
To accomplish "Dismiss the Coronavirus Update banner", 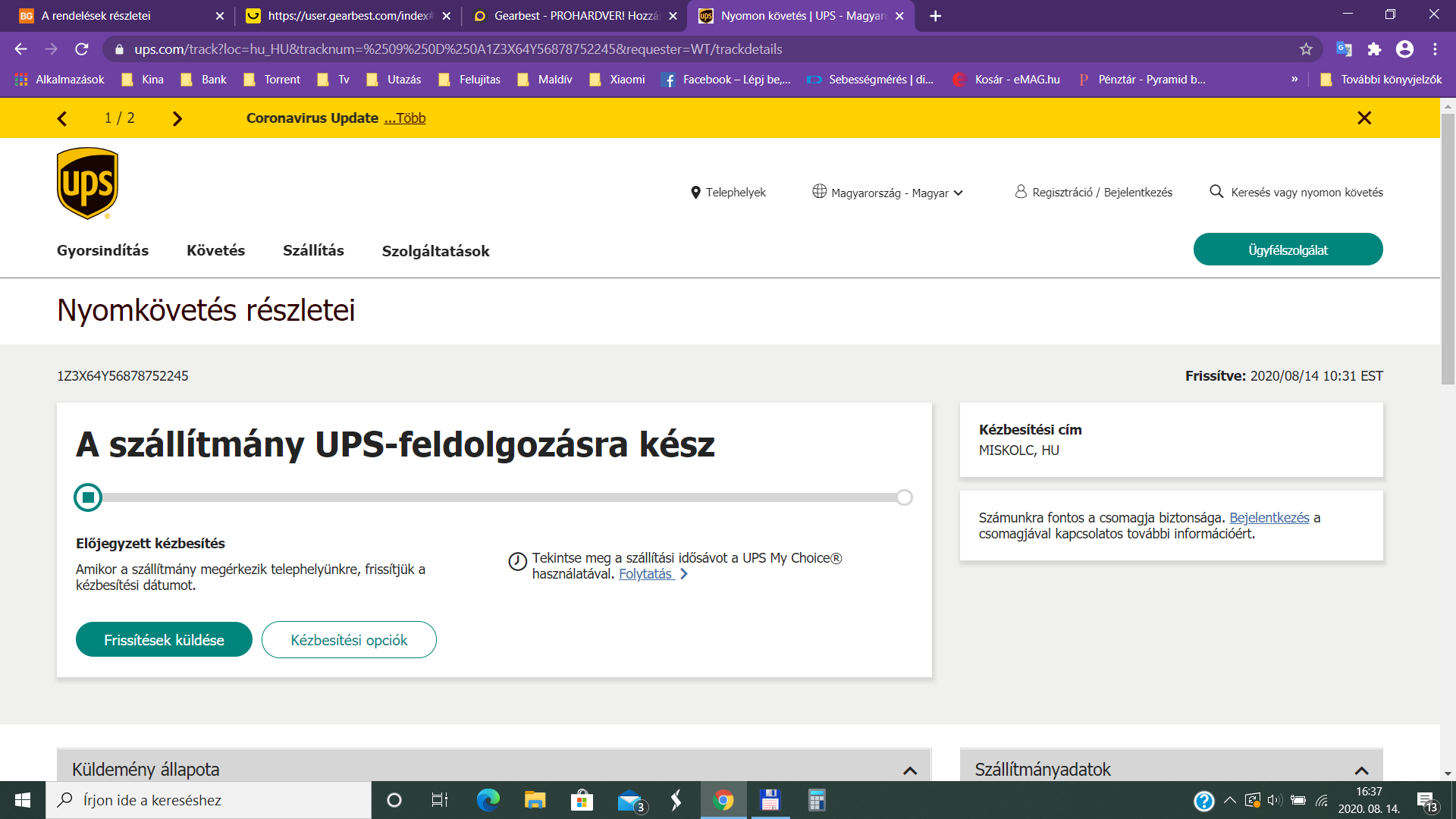I will pyautogui.click(x=1364, y=118).
